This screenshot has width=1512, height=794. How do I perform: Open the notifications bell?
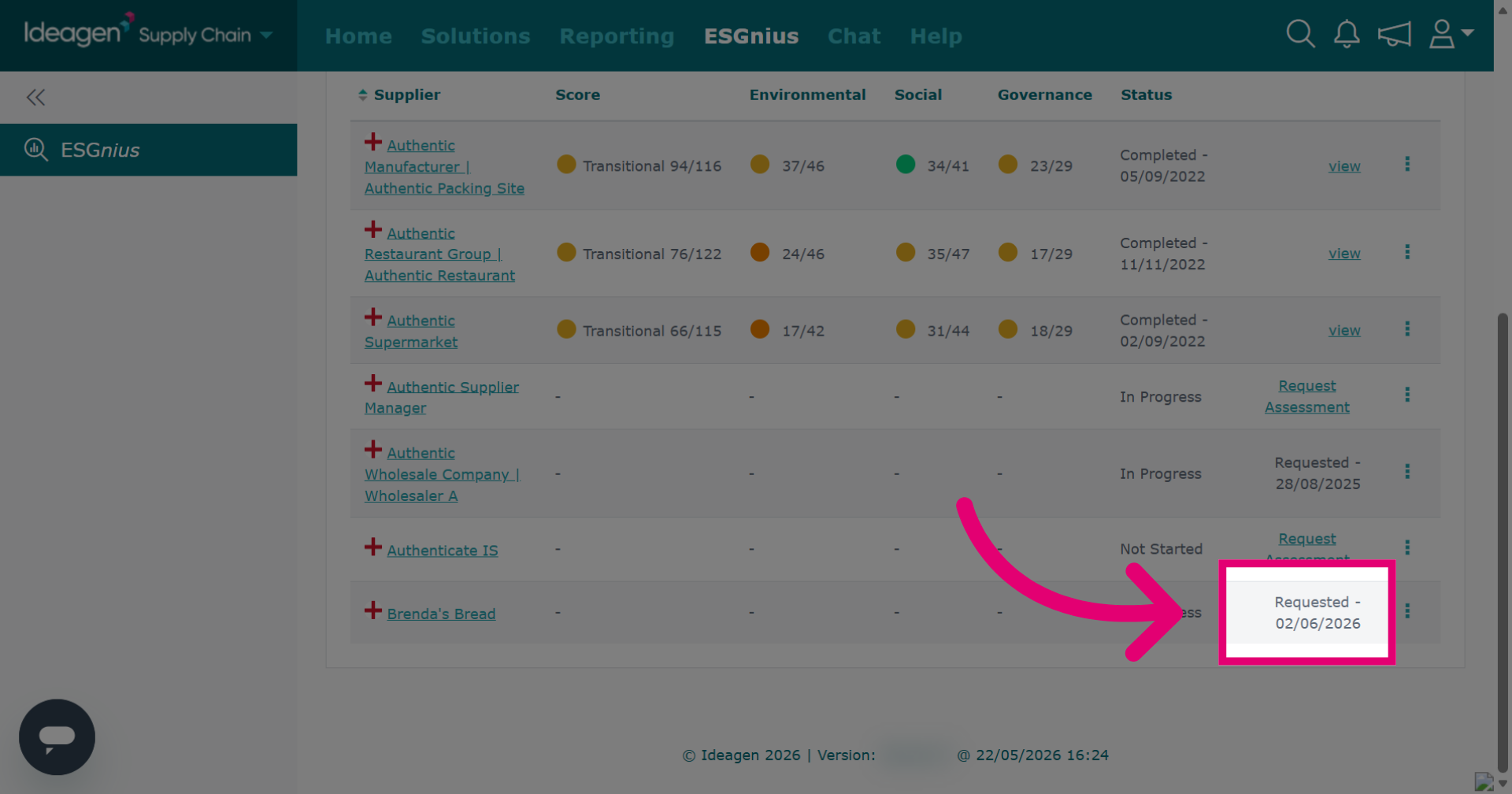click(1347, 35)
